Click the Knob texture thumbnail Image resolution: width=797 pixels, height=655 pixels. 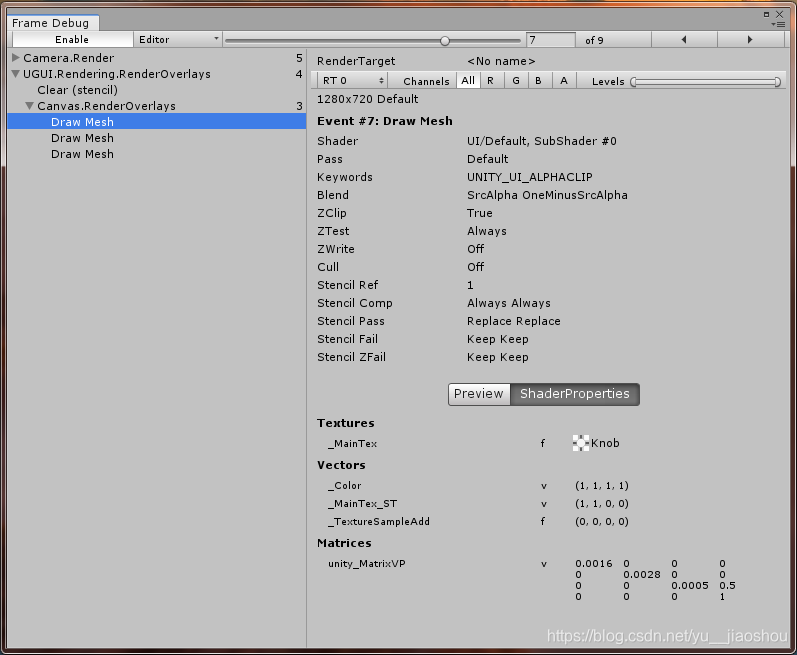[581, 443]
